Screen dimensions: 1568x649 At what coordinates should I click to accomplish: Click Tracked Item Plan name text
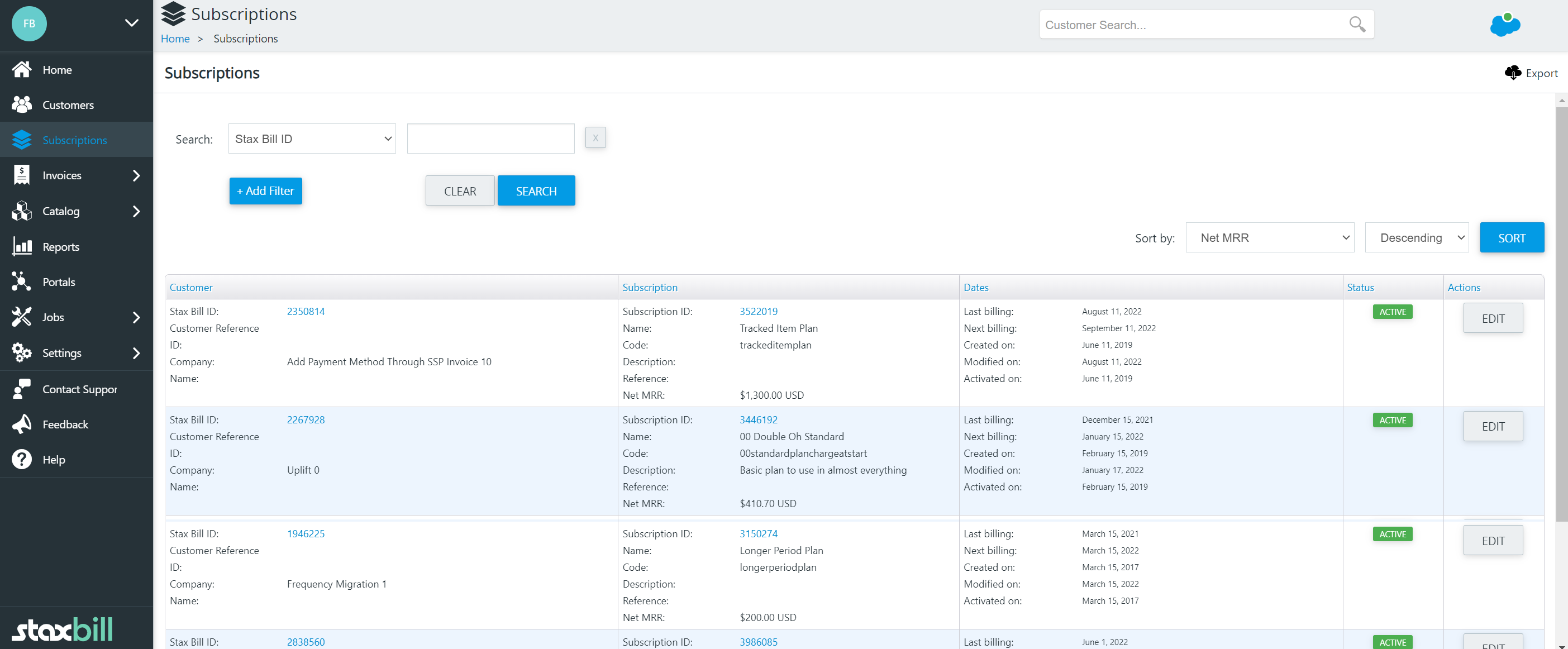[779, 328]
